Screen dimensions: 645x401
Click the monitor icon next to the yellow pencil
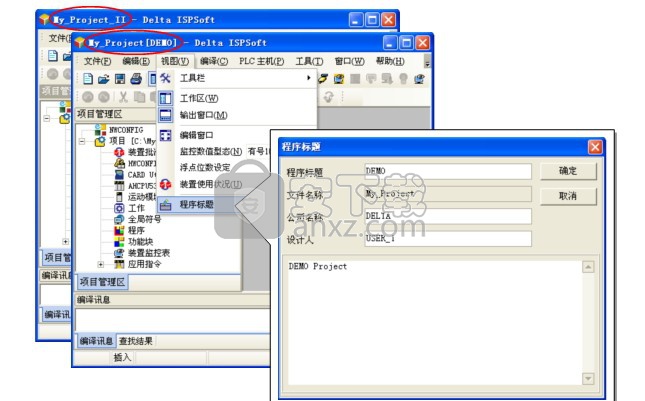(x=339, y=79)
